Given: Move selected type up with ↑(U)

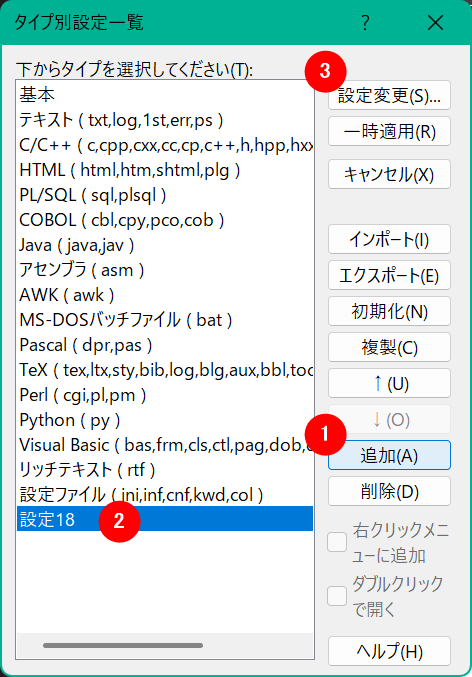Looking at the screenshot, I should pos(389,383).
